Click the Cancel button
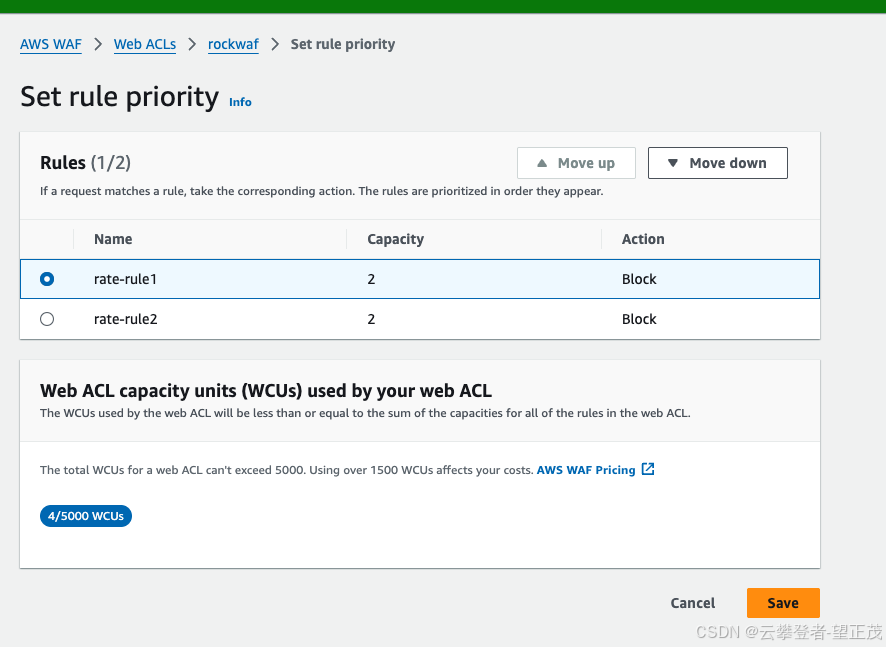886x647 pixels. [693, 603]
